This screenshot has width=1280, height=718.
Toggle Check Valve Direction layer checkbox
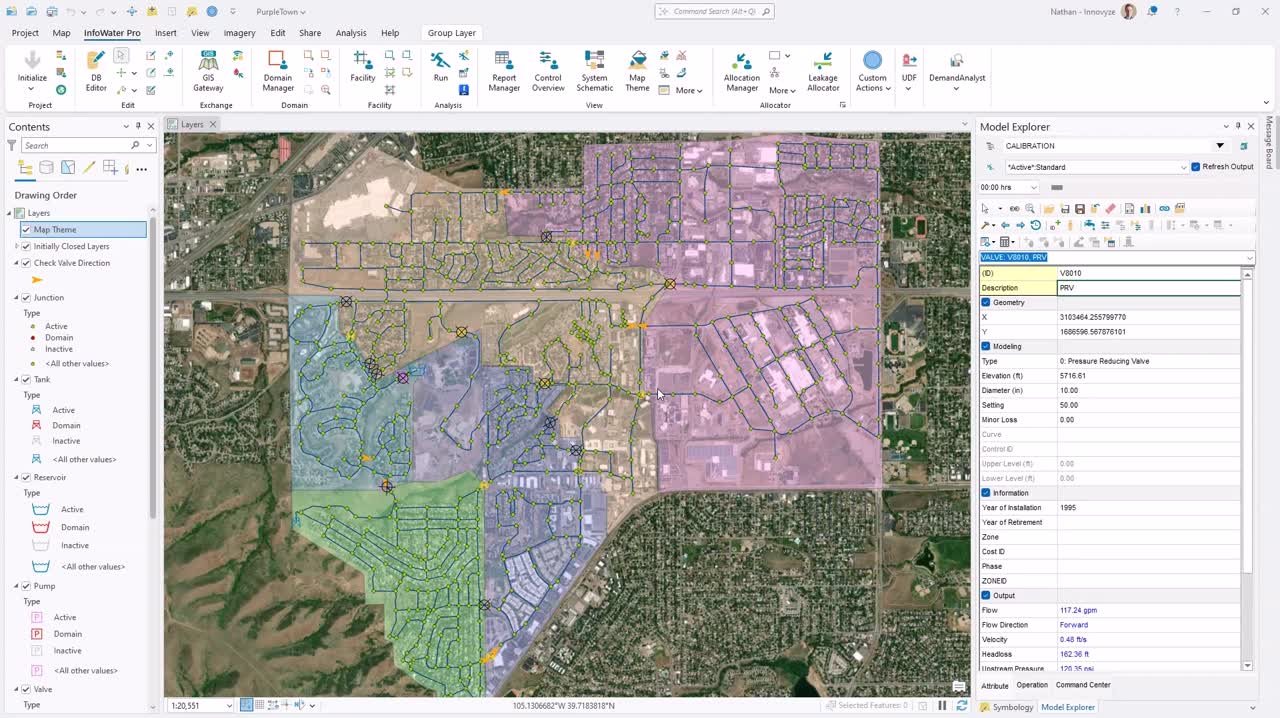click(x=26, y=263)
